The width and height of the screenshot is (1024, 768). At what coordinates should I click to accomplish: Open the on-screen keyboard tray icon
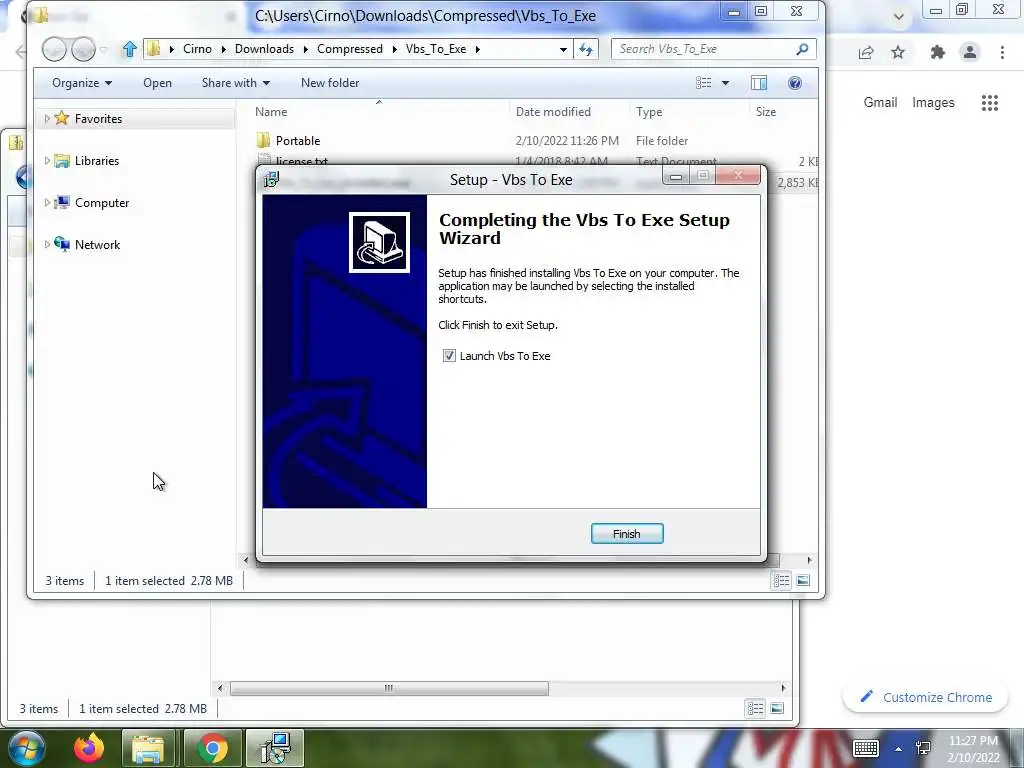(x=866, y=749)
